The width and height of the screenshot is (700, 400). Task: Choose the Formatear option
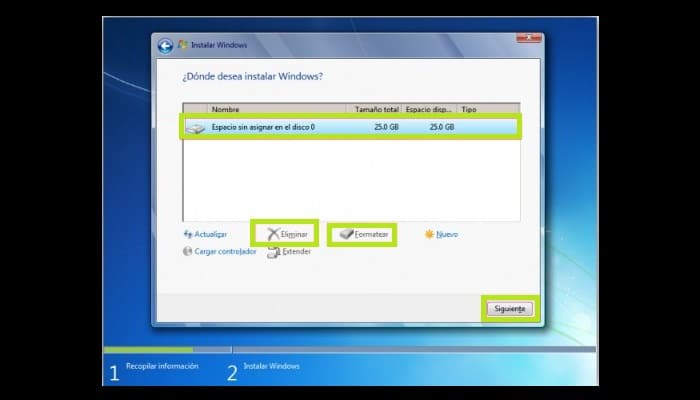point(371,234)
